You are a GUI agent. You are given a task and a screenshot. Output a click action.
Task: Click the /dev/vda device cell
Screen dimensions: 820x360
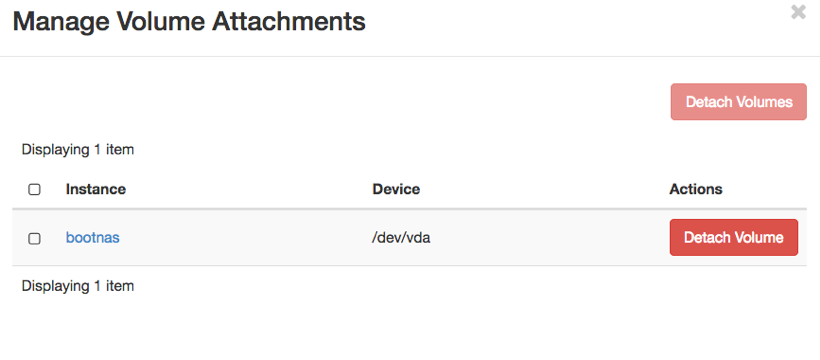click(401, 238)
